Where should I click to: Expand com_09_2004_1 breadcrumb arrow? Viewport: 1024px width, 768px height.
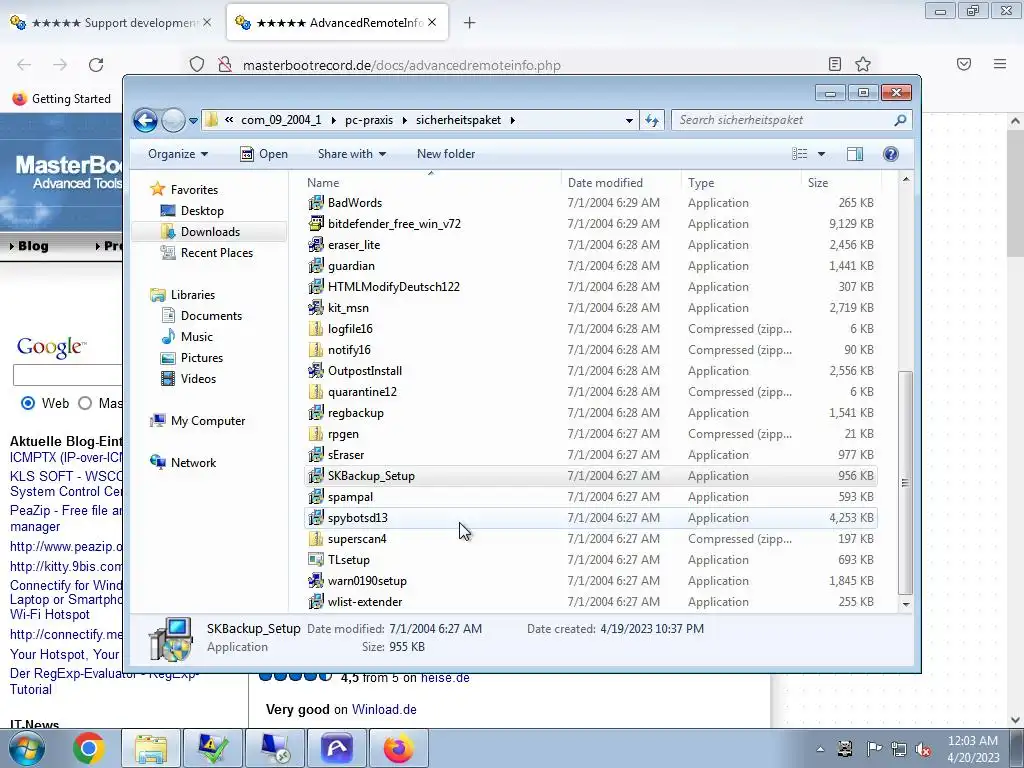[x=334, y=120]
